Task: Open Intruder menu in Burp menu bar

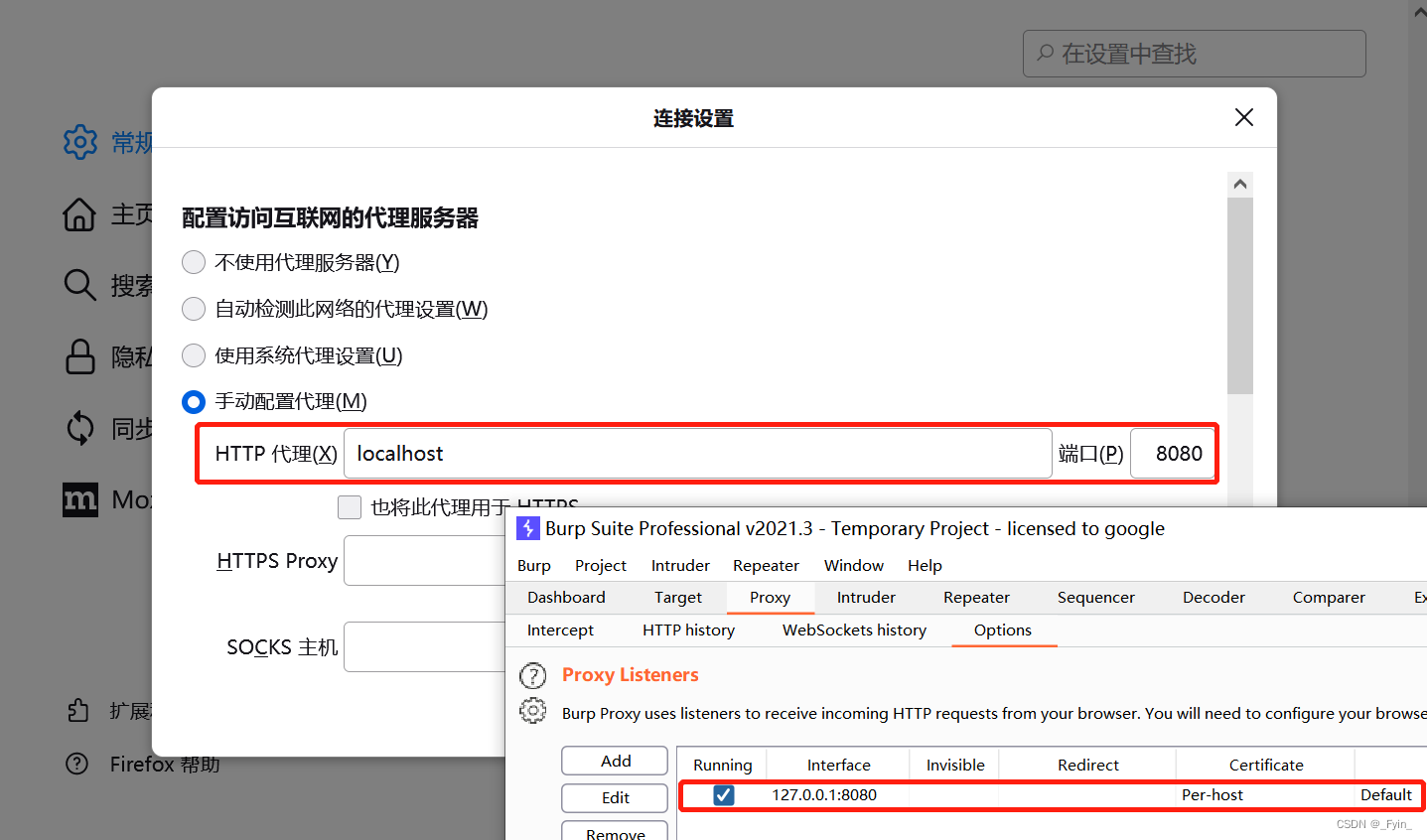Action: pyautogui.click(x=680, y=565)
